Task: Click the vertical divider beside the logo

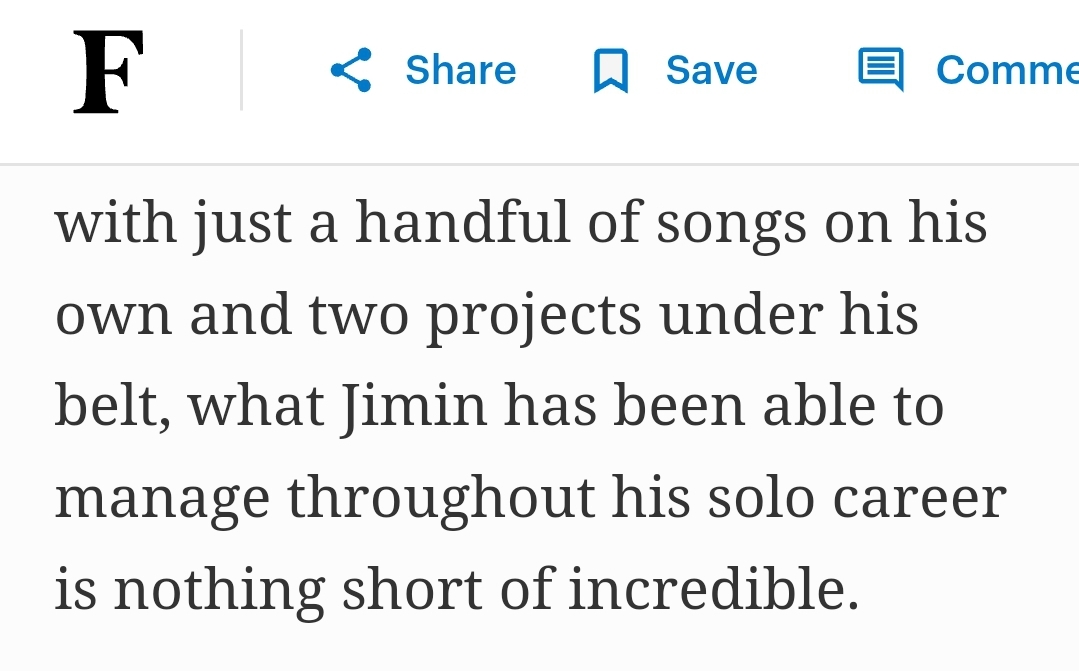Action: coord(241,70)
